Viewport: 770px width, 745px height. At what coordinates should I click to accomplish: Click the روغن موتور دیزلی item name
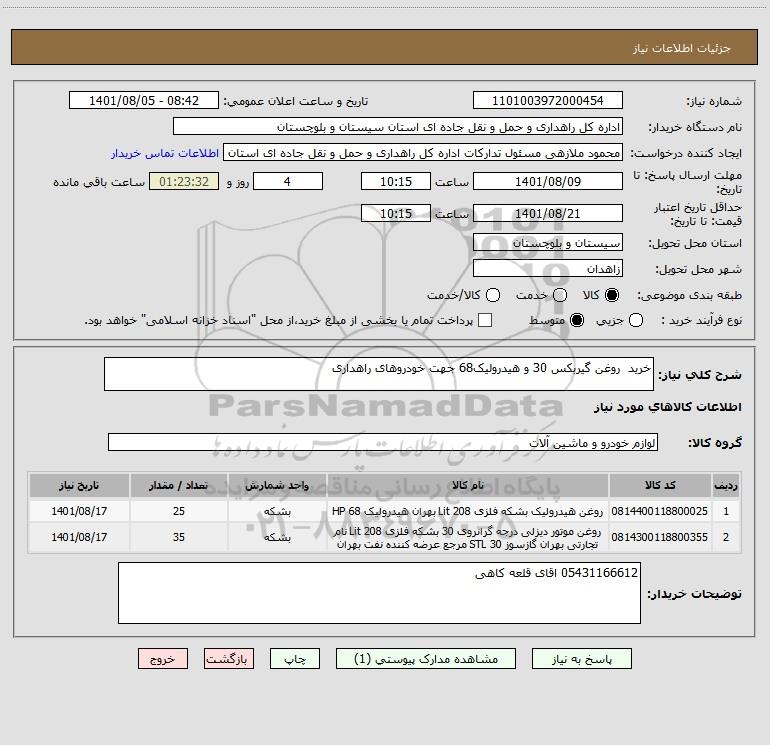coord(468,538)
